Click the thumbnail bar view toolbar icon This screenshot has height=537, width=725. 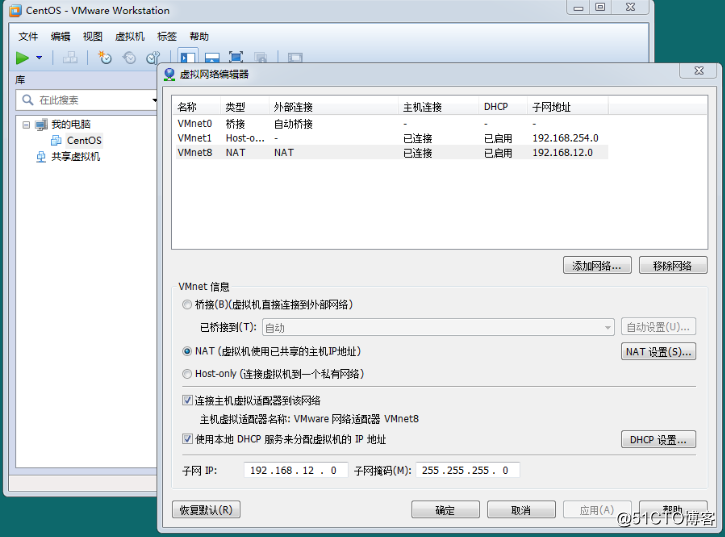coord(212,58)
